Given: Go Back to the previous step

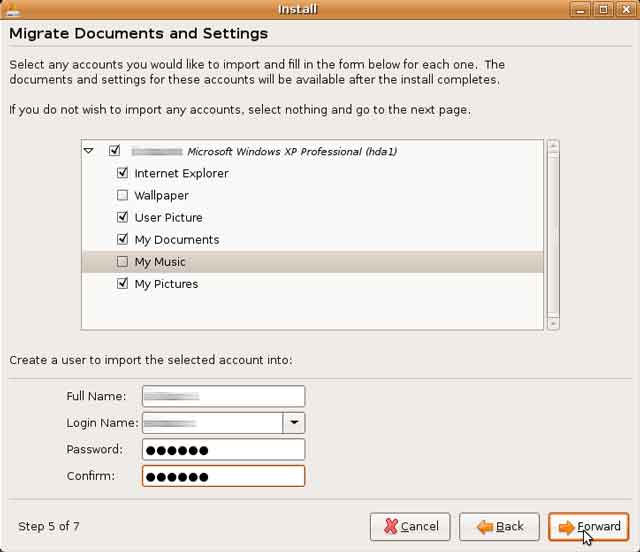Looking at the screenshot, I should (500, 526).
